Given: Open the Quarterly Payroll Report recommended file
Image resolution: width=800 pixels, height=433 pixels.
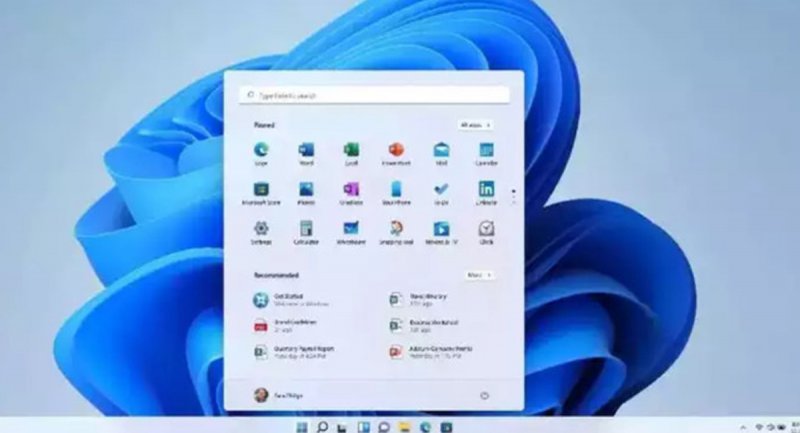Looking at the screenshot, I should pos(294,352).
